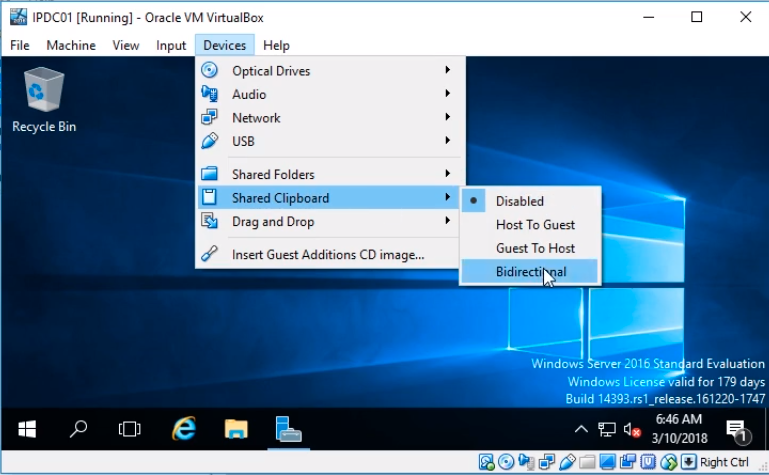769x475 pixels.
Task: Open the Windows Start menu
Action: 27,429
